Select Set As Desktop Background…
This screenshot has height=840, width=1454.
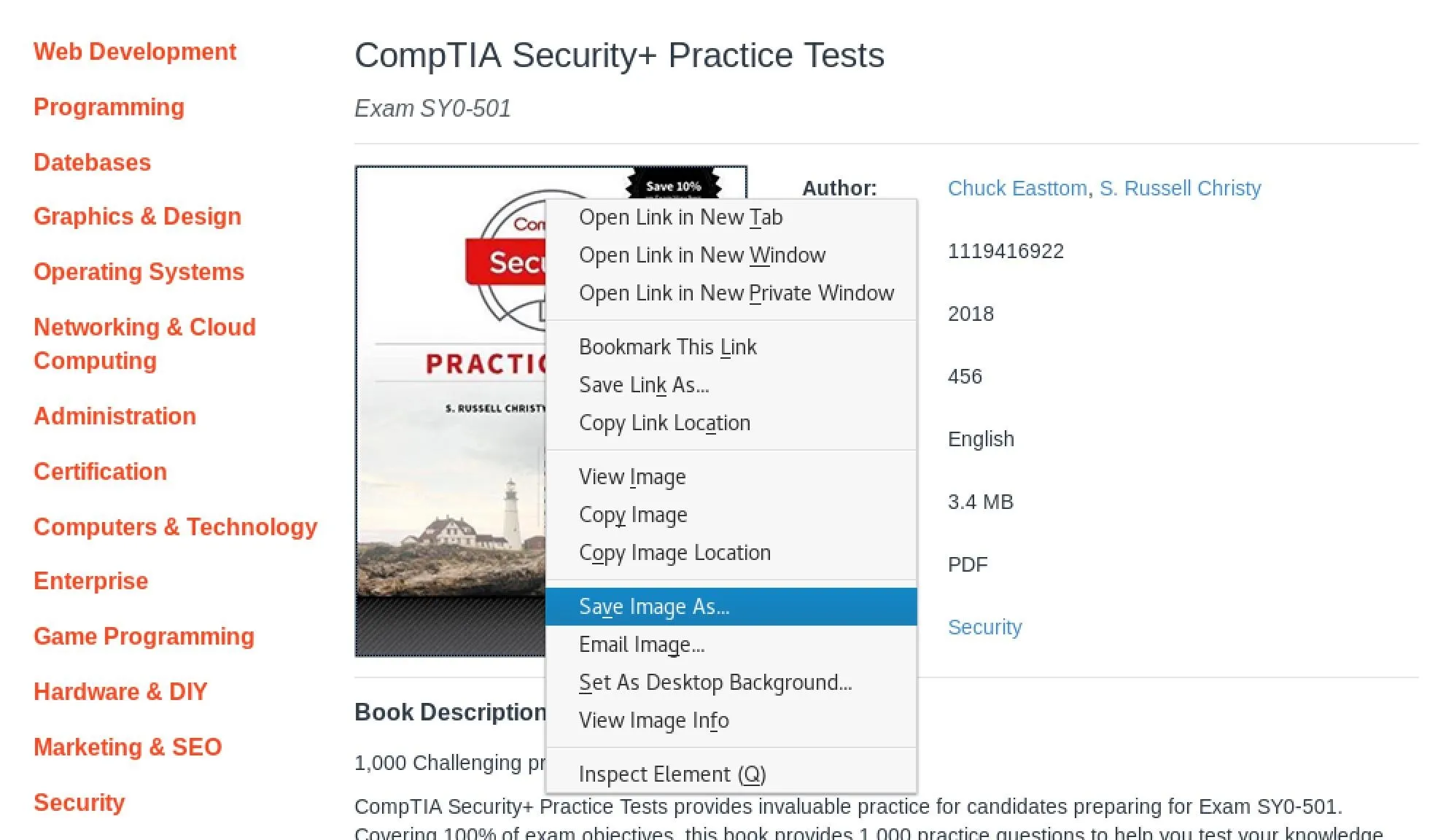731,682
